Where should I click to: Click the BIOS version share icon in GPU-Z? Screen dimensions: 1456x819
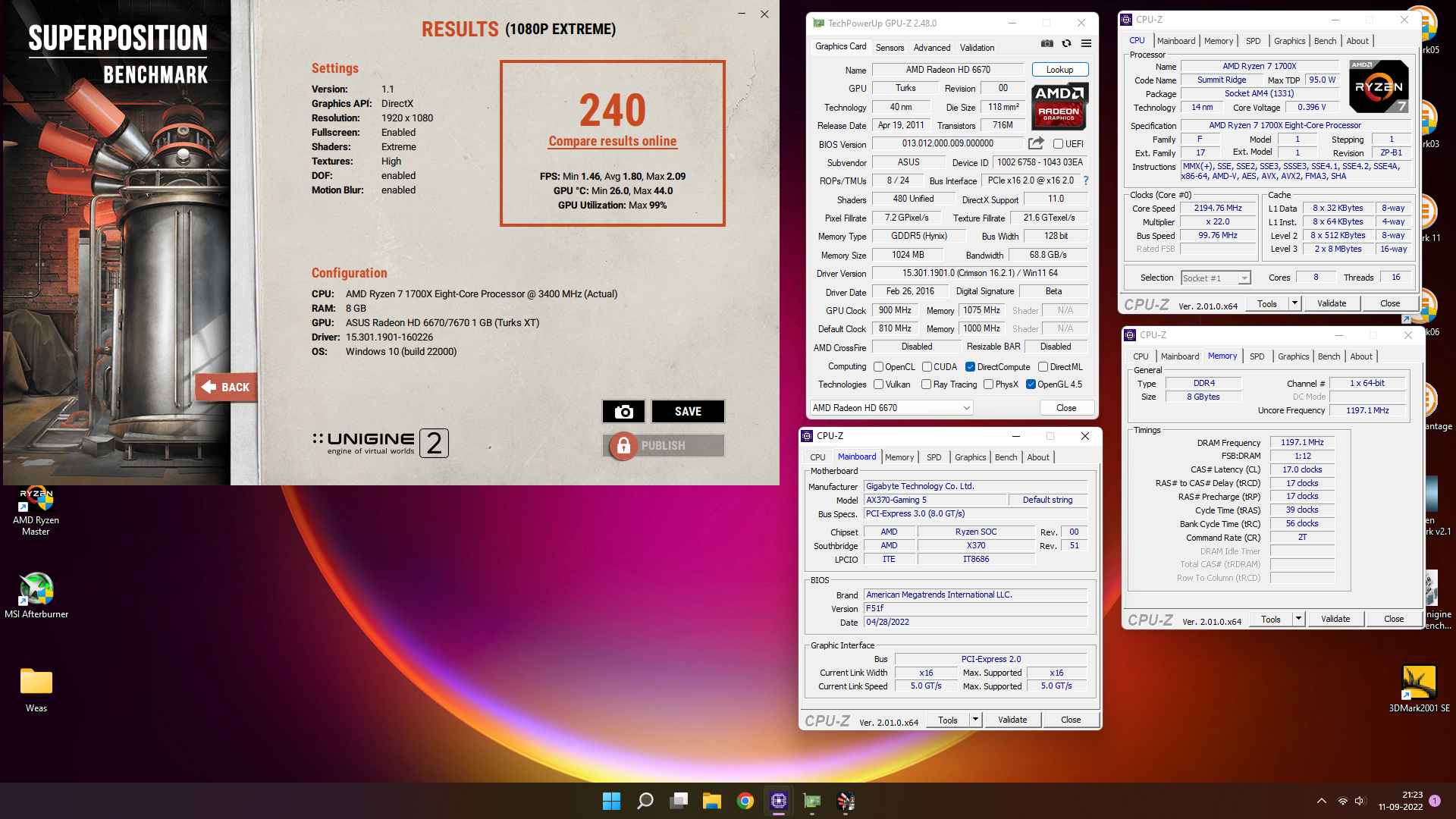pos(1036,143)
